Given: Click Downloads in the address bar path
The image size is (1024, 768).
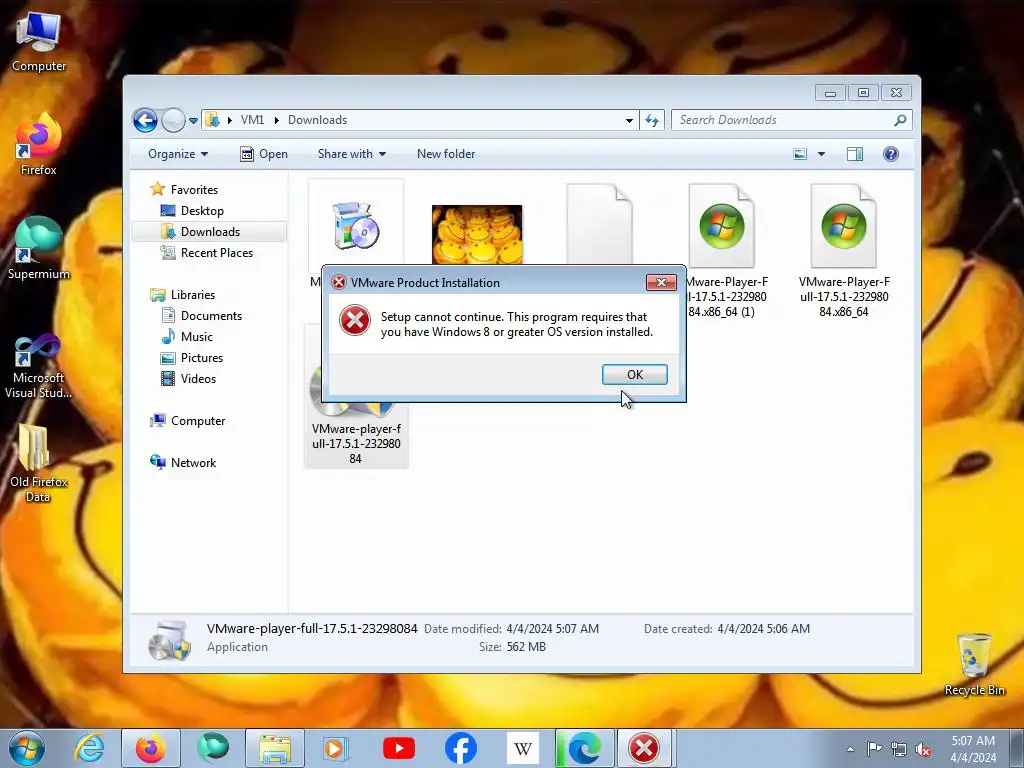Looking at the screenshot, I should 317,120.
